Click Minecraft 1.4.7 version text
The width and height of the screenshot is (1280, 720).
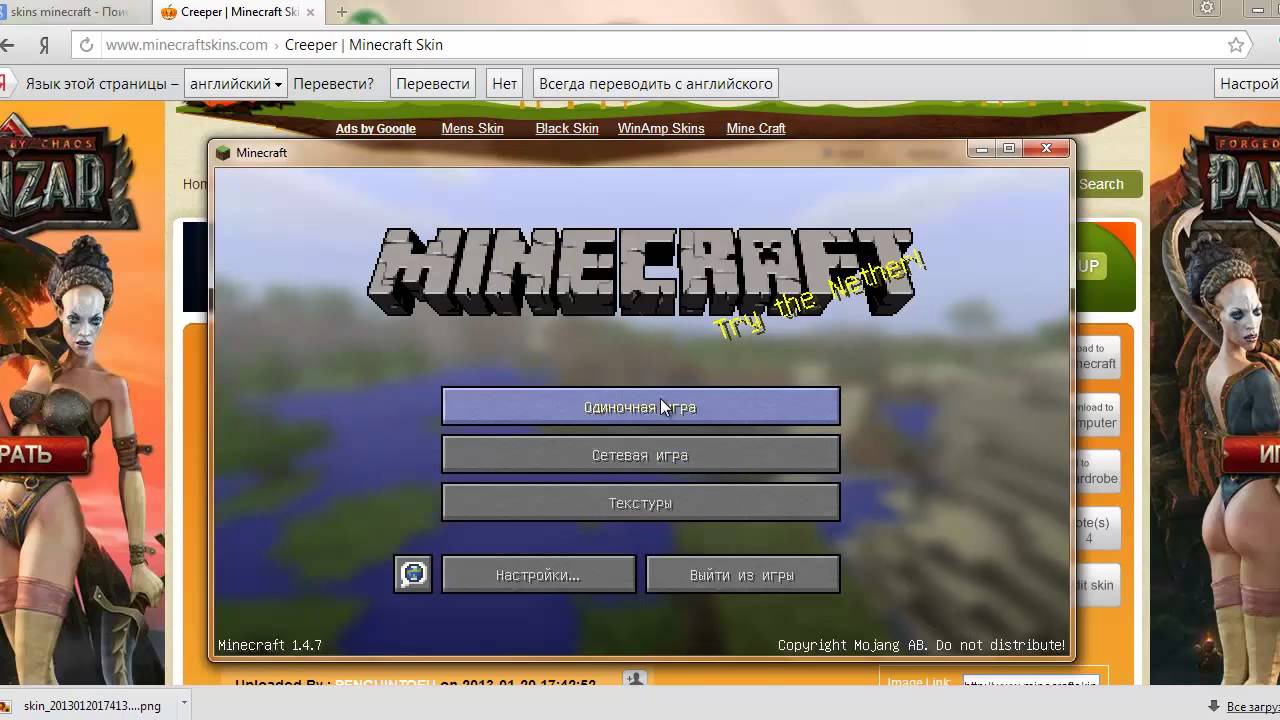click(x=270, y=645)
